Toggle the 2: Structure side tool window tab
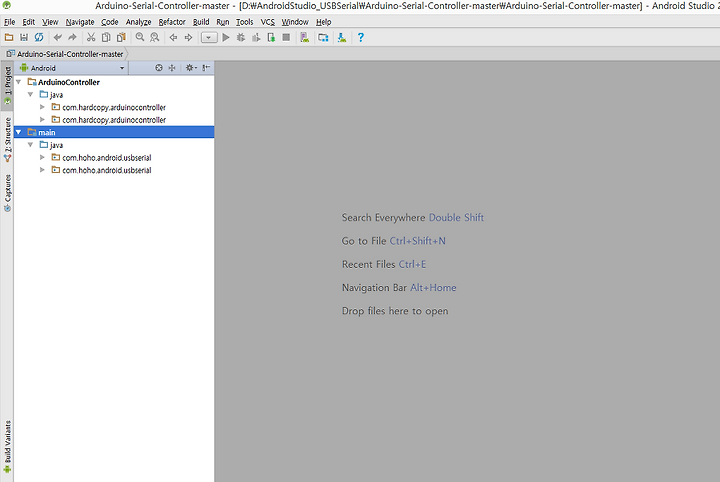This screenshot has width=720, height=482. 7,140
